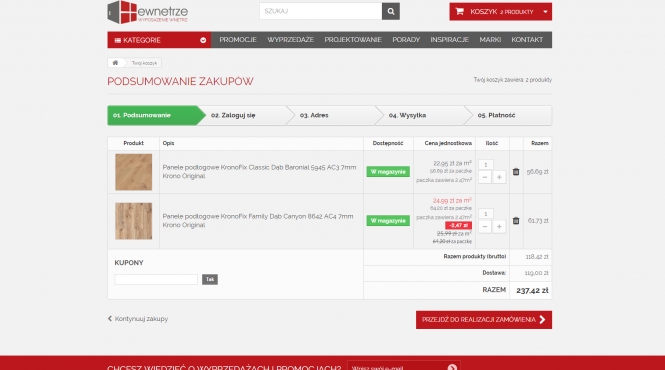Screen dimensions: 665x370
Task: Go to Kontakt page
Action: [527, 40]
